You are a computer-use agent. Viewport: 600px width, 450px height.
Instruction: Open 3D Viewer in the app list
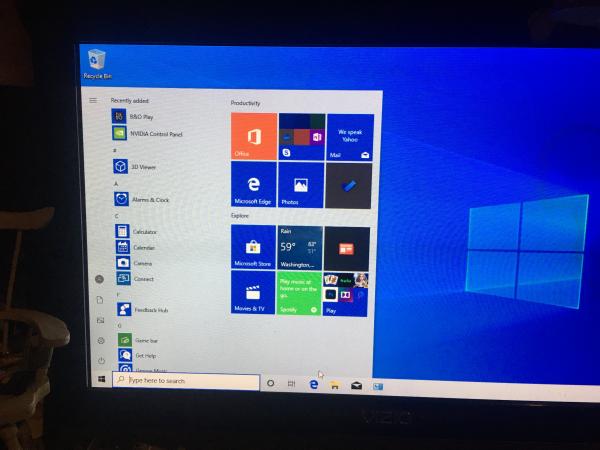pos(134,166)
